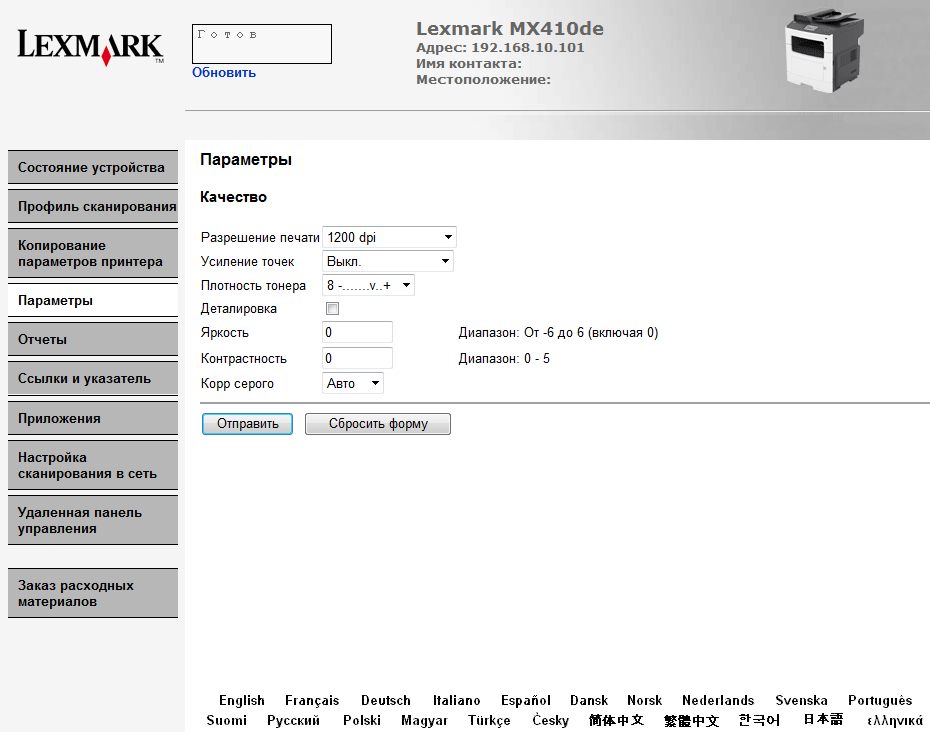
Task: Switch language to Magyar
Action: coord(424,720)
